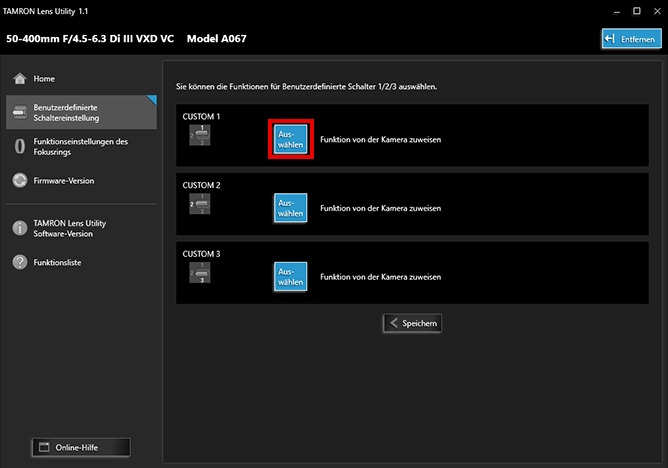This screenshot has height=468, width=668.
Task: Click the question mark Funktionsliste icon
Action: coord(20,262)
